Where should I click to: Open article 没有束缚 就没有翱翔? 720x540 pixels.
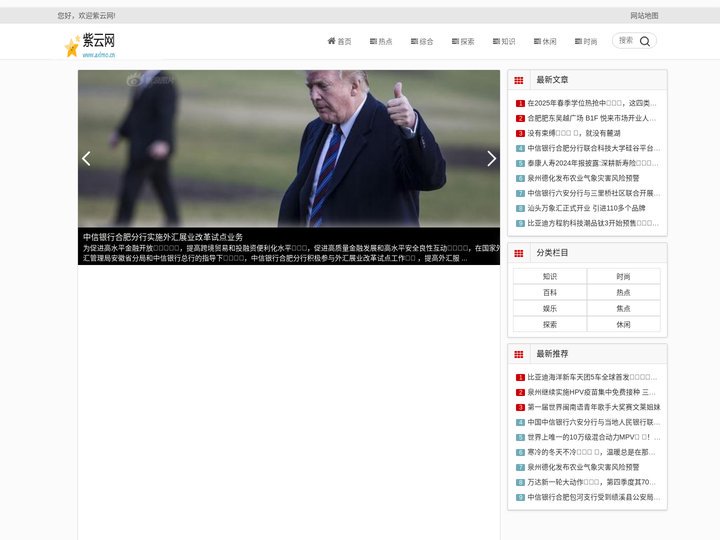[574, 133]
